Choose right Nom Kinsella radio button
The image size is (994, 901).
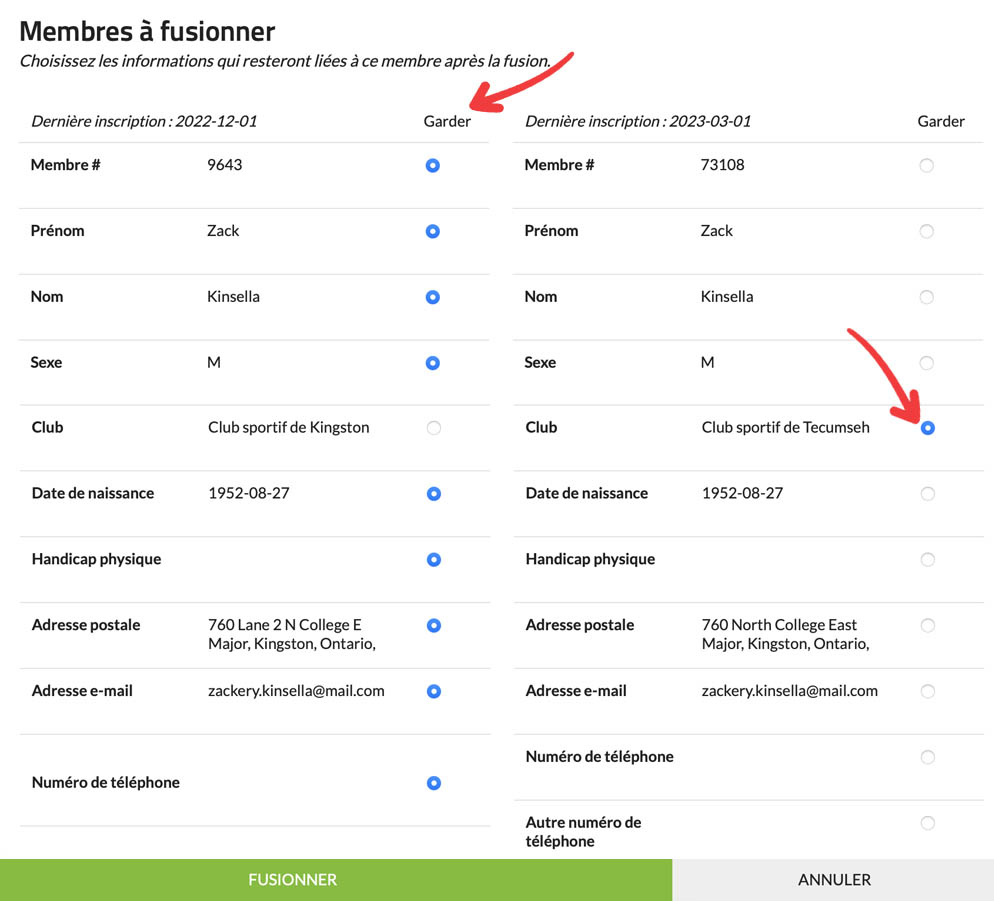click(x=926, y=297)
